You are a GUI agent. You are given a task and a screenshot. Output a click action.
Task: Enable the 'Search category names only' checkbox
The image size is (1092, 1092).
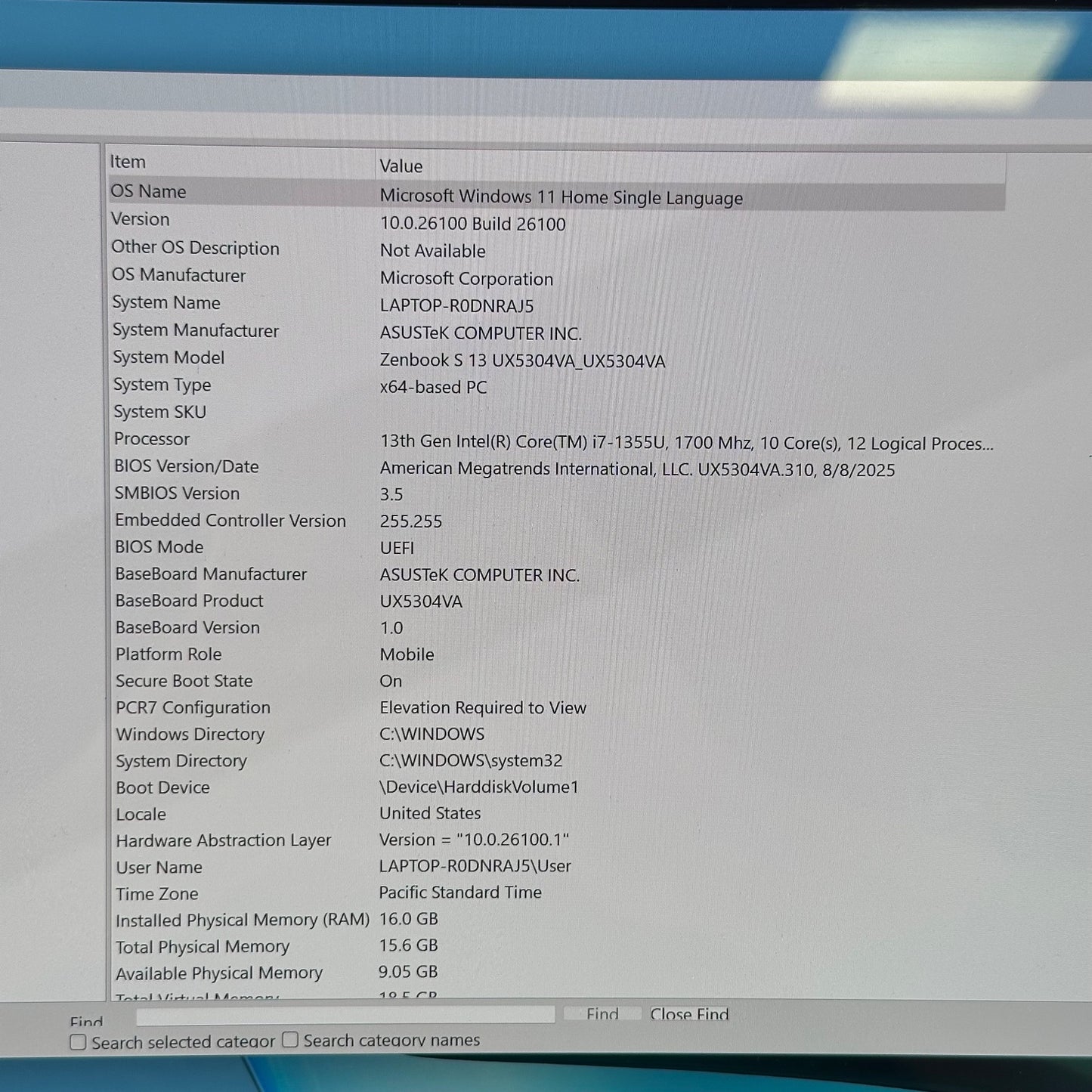[290, 1040]
